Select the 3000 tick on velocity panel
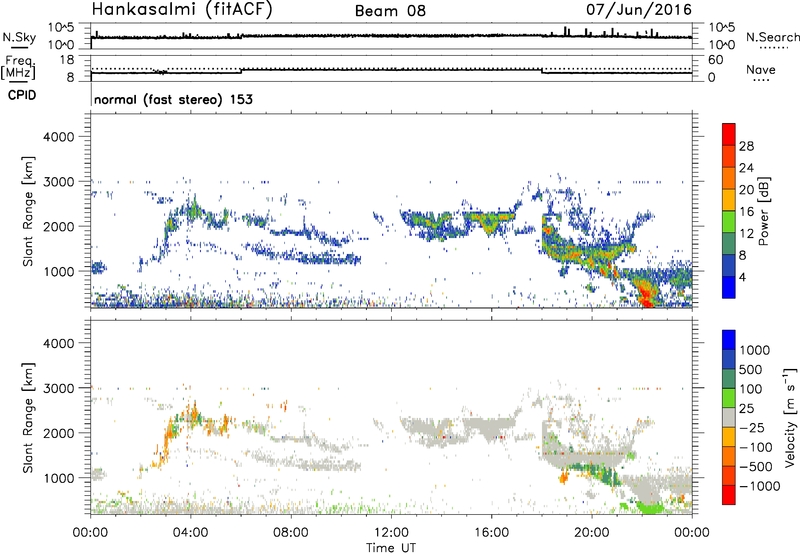 (x=58, y=388)
